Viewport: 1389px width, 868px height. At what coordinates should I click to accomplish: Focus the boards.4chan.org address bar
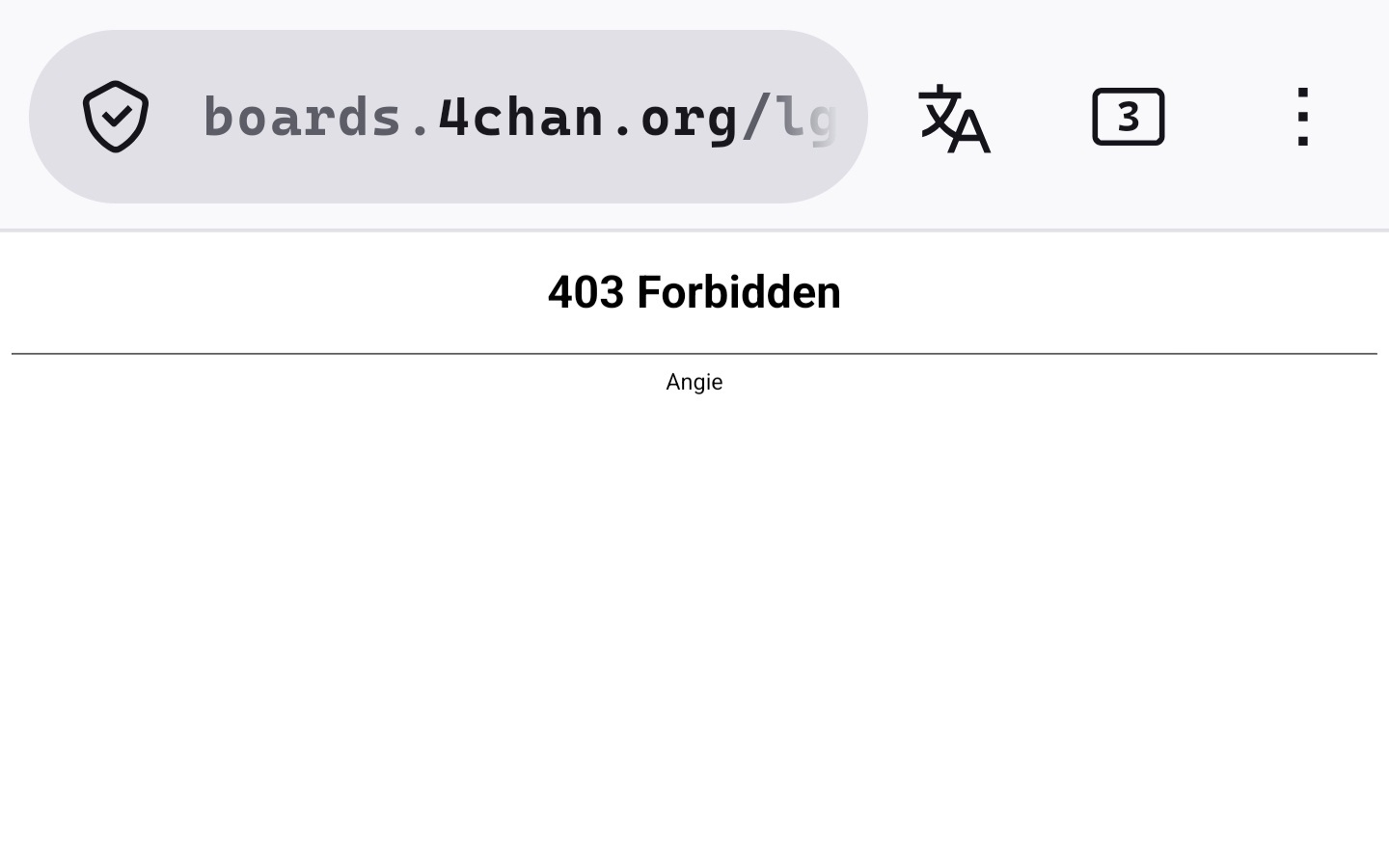point(449,117)
